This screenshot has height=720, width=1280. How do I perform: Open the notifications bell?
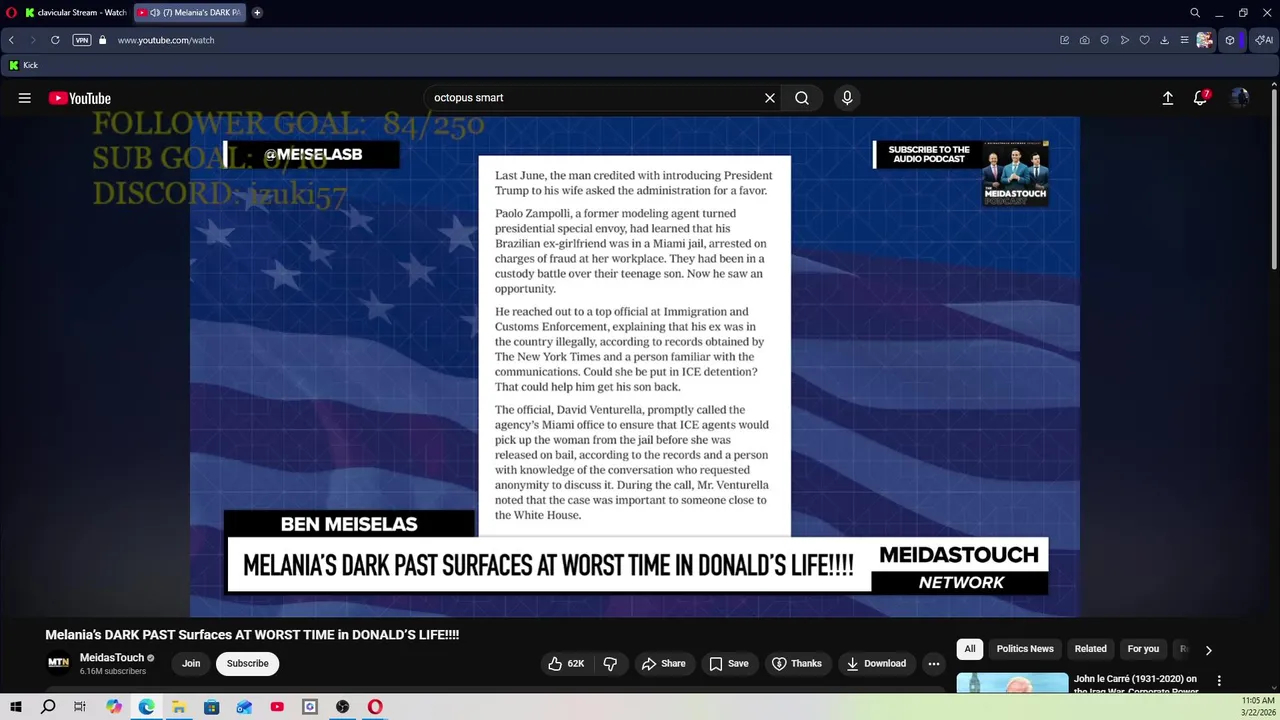1200,98
